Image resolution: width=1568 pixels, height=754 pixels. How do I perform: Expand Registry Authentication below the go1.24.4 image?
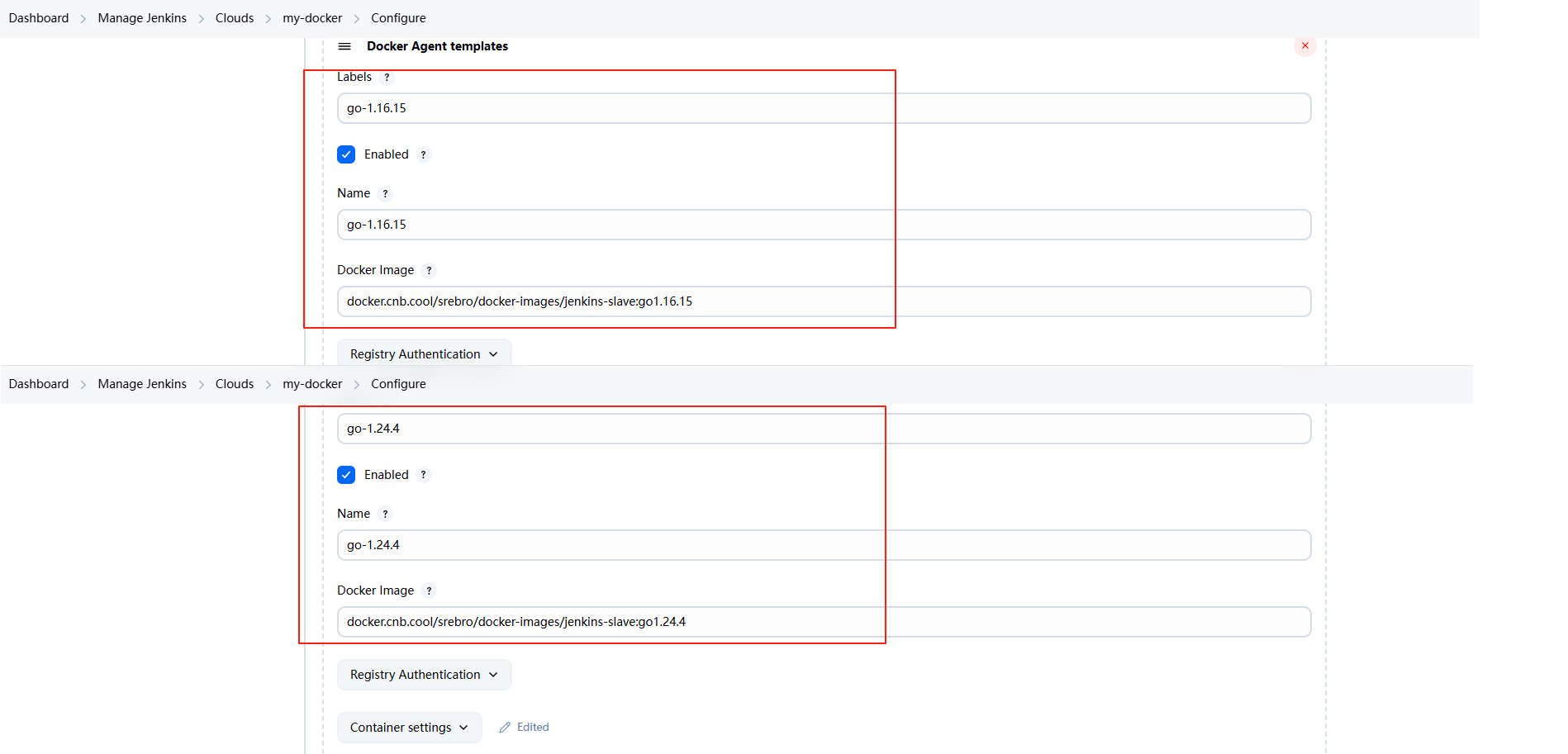[x=424, y=675]
